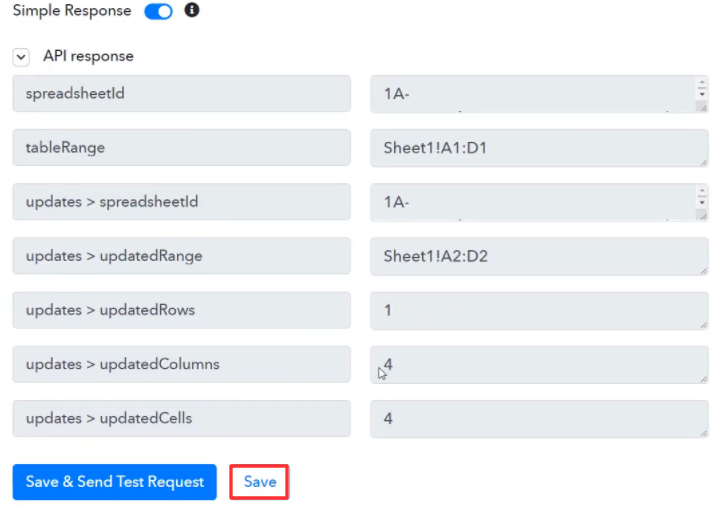Click the spreadsheetId value box showing 1A-
The height and width of the screenshot is (510, 725).
coord(539,94)
